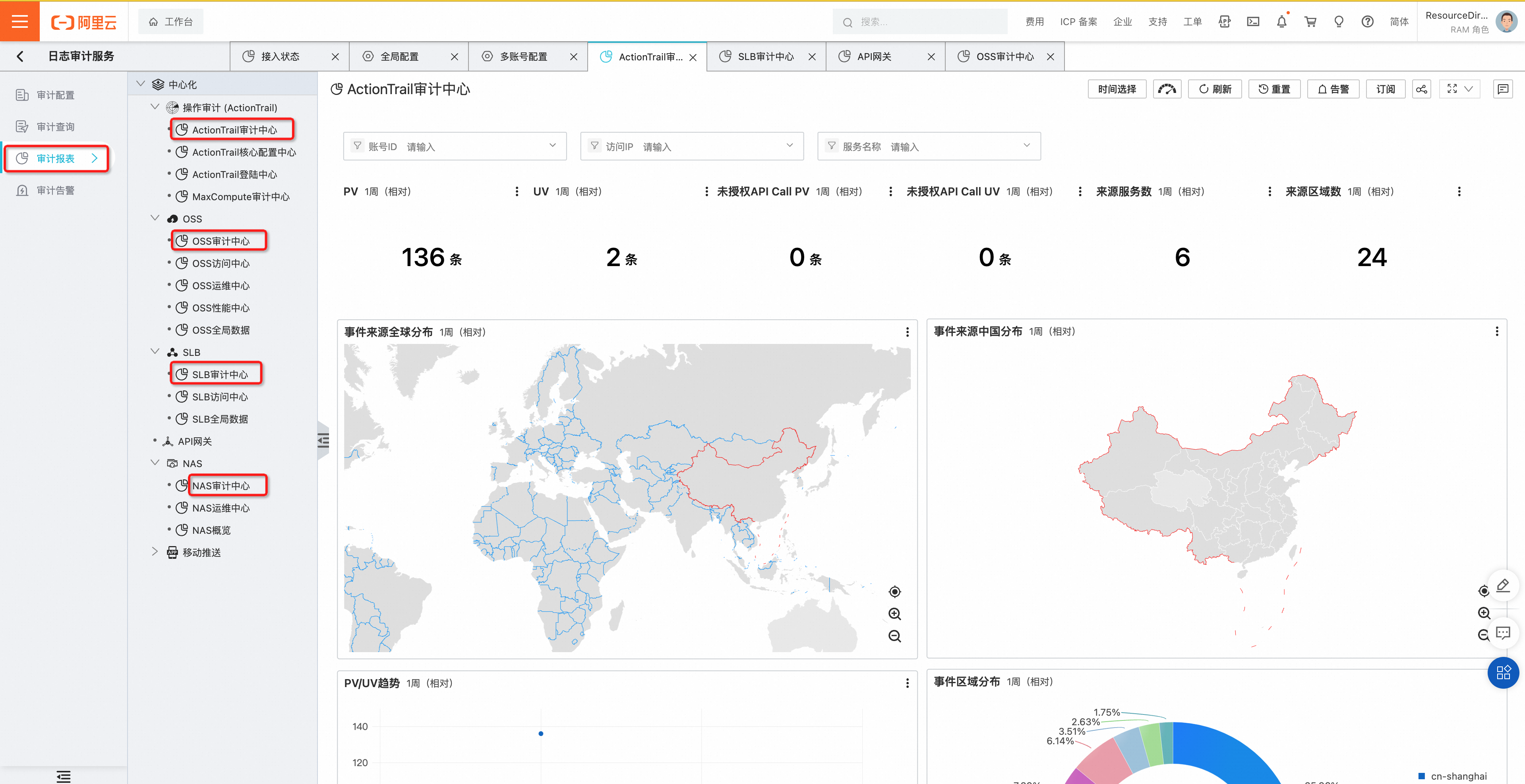Open the hamburger main menu

tap(19, 21)
